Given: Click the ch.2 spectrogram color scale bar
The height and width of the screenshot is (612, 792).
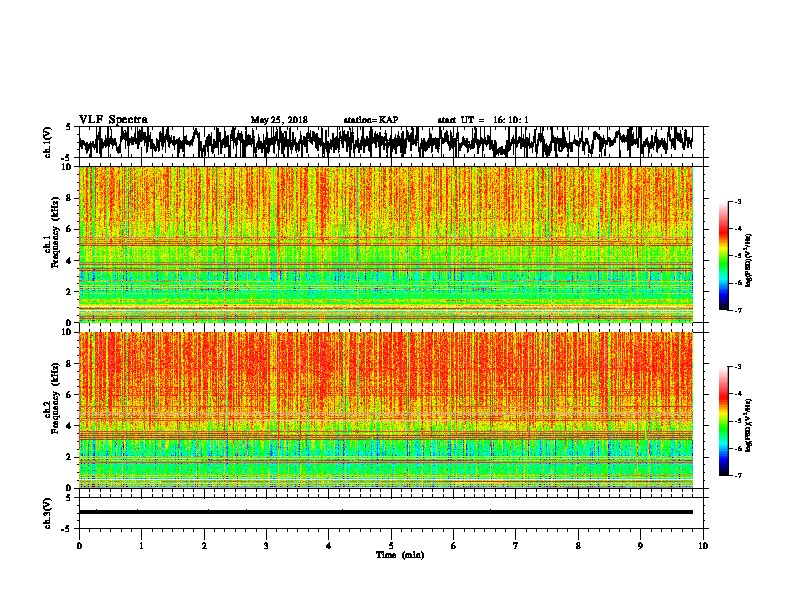Looking at the screenshot, I should tap(723, 421).
